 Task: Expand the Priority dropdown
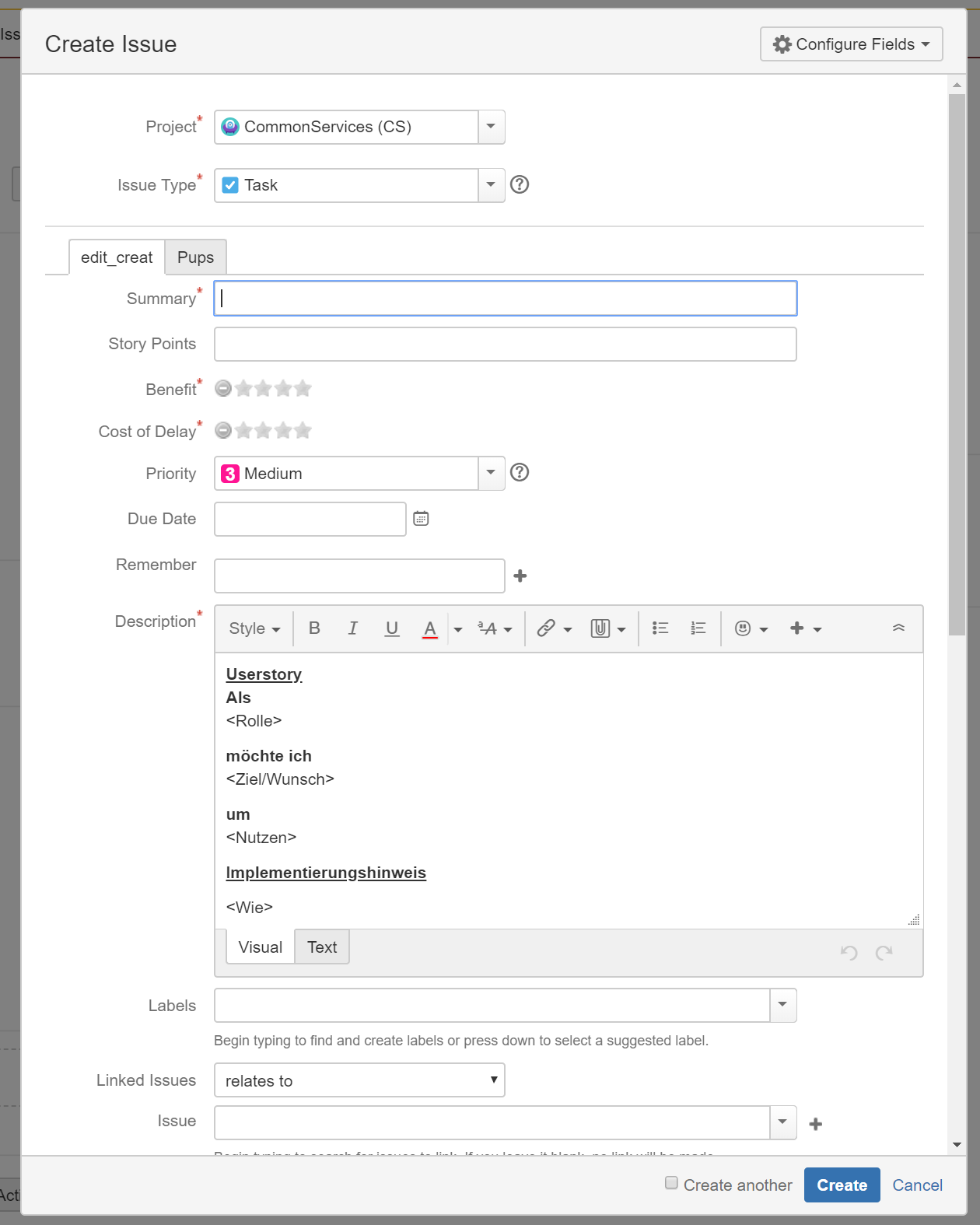tap(491, 473)
